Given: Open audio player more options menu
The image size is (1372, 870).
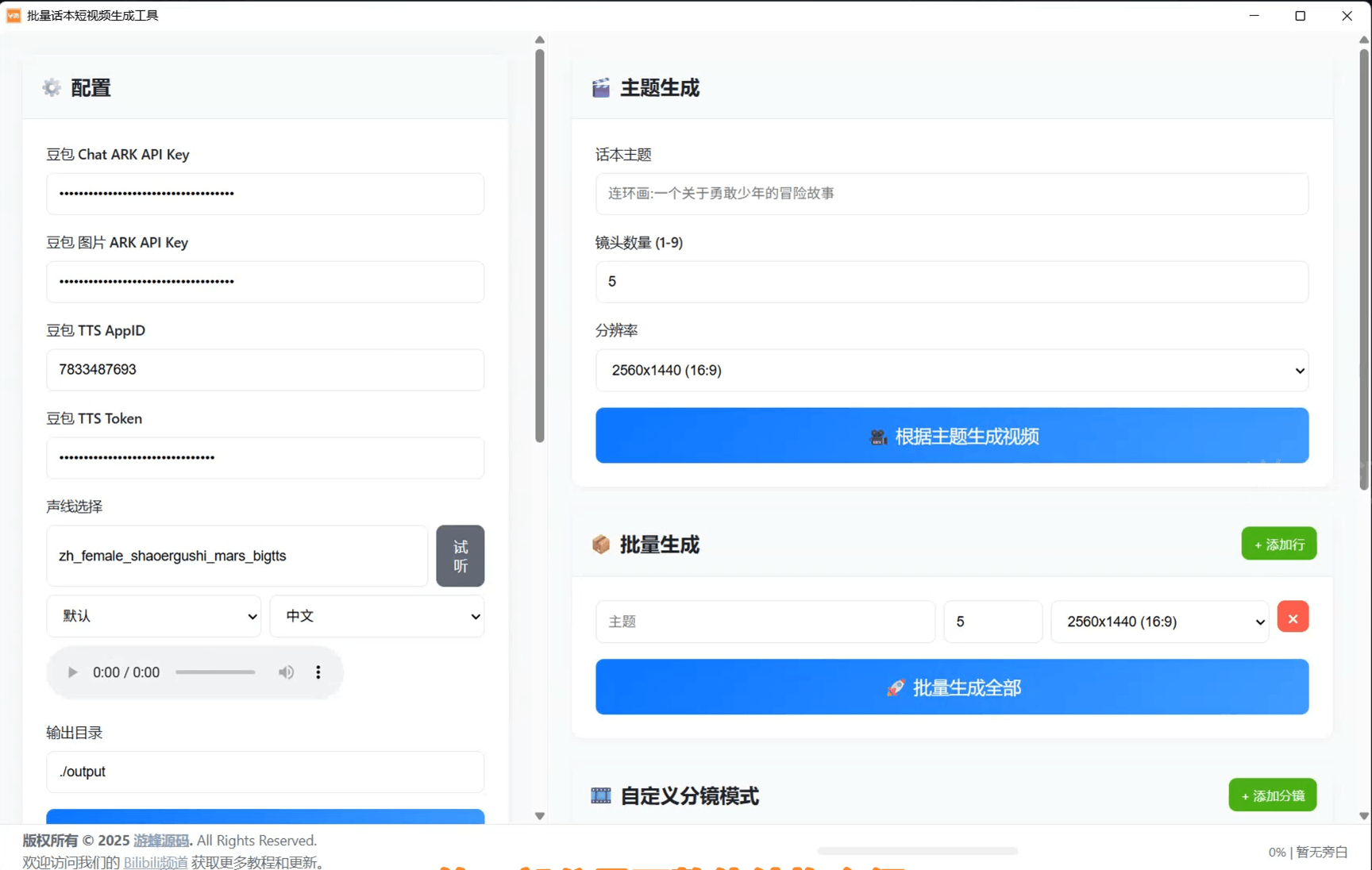Looking at the screenshot, I should [318, 672].
